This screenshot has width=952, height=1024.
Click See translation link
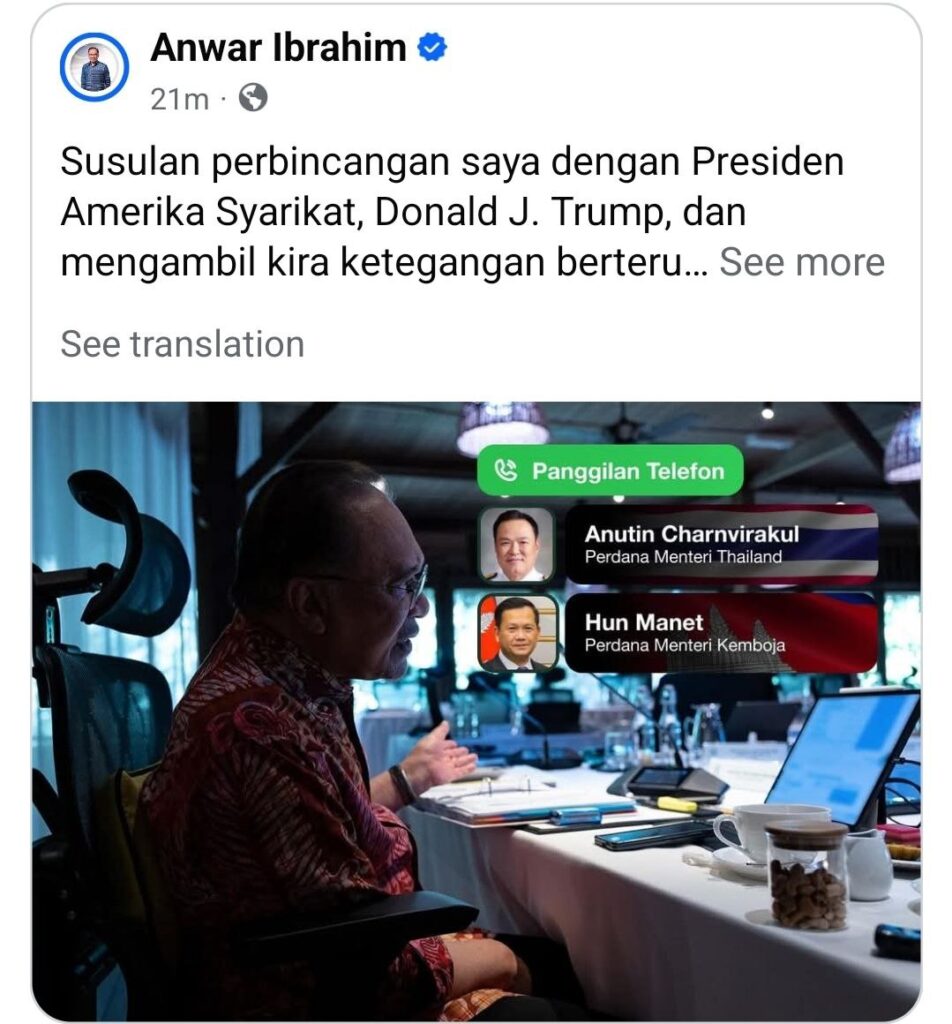[x=183, y=344]
